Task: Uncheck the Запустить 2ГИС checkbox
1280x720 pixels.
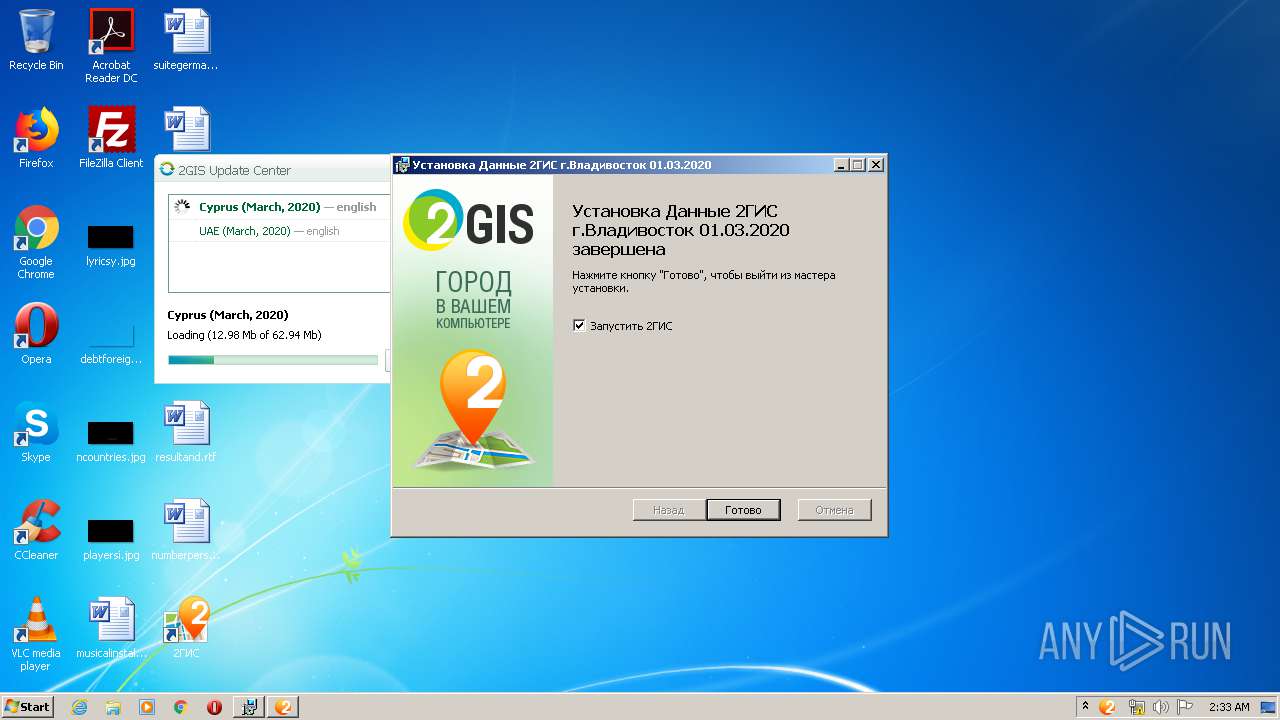Action: 579,325
